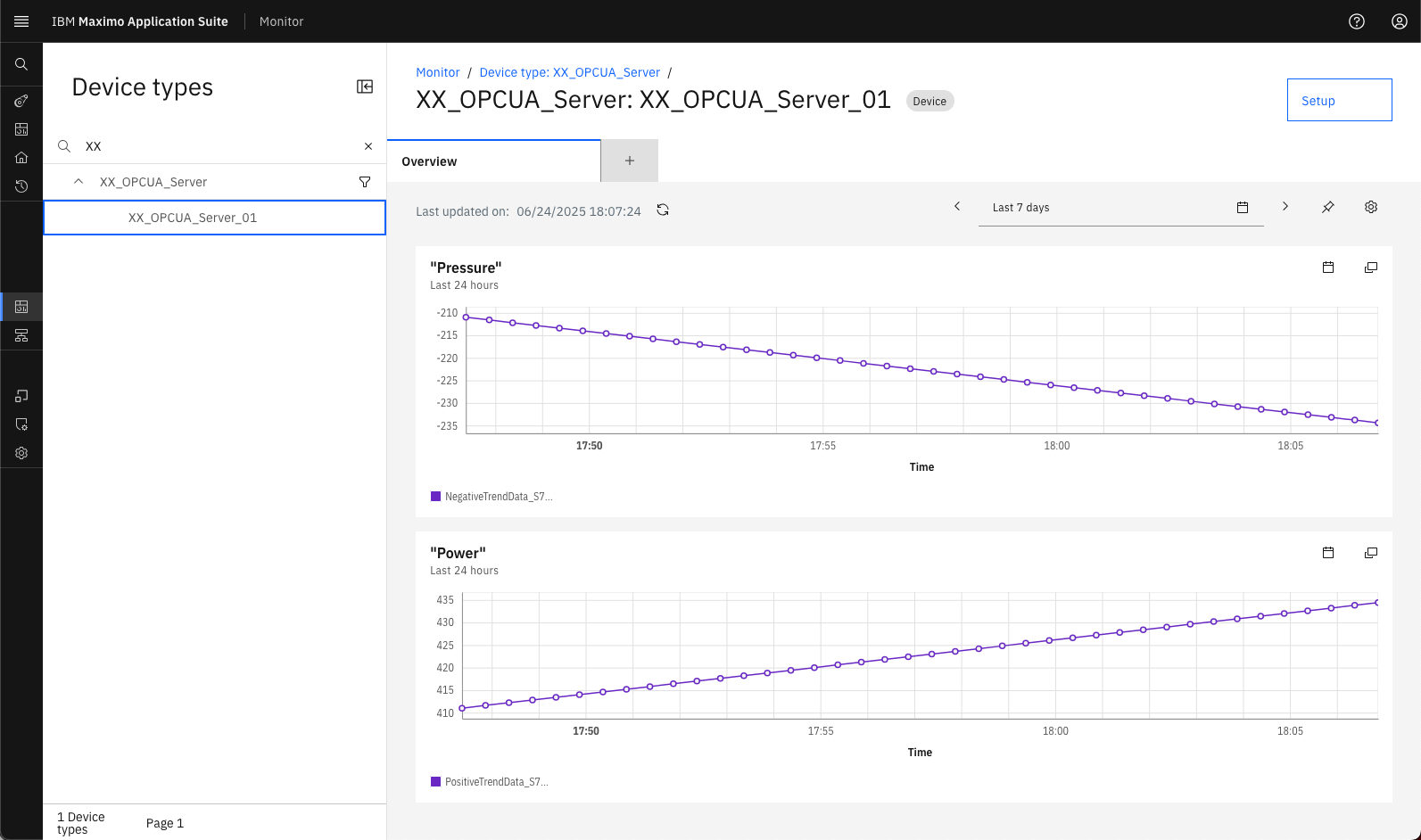This screenshot has height=840, width=1421.
Task: Refresh the last updated data
Action: click(663, 210)
